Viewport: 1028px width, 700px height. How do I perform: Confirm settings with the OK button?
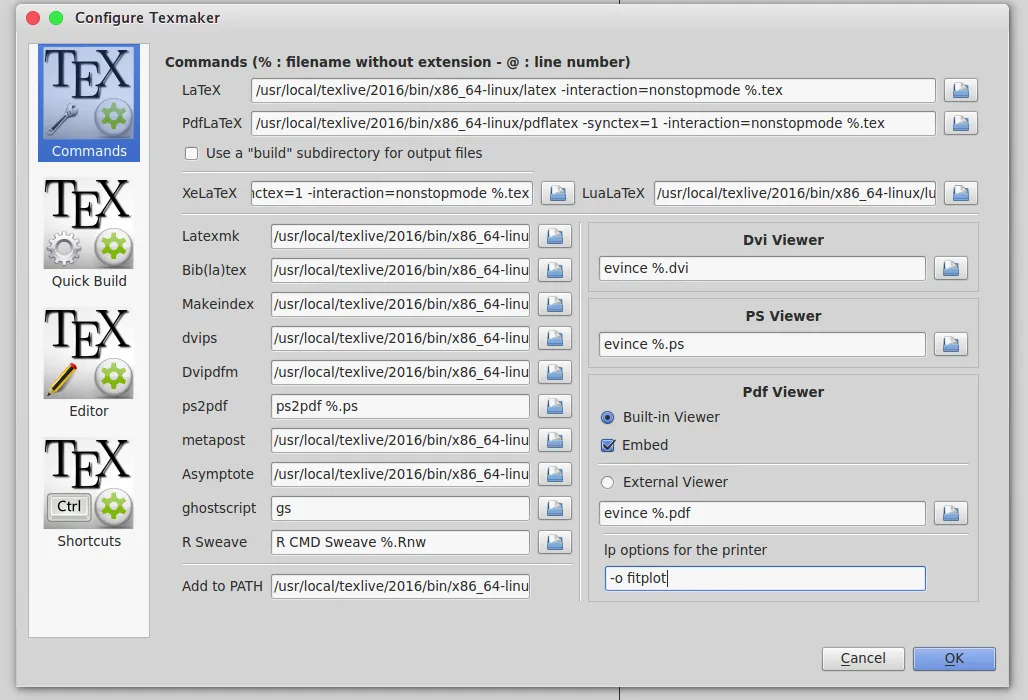point(954,659)
